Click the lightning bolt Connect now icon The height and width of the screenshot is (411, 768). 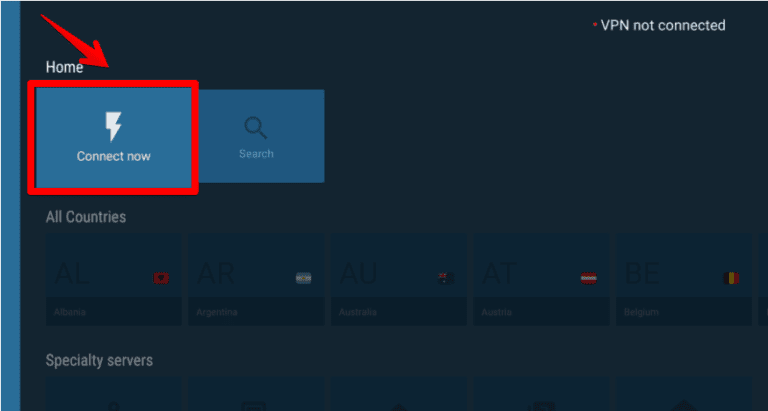point(113,126)
